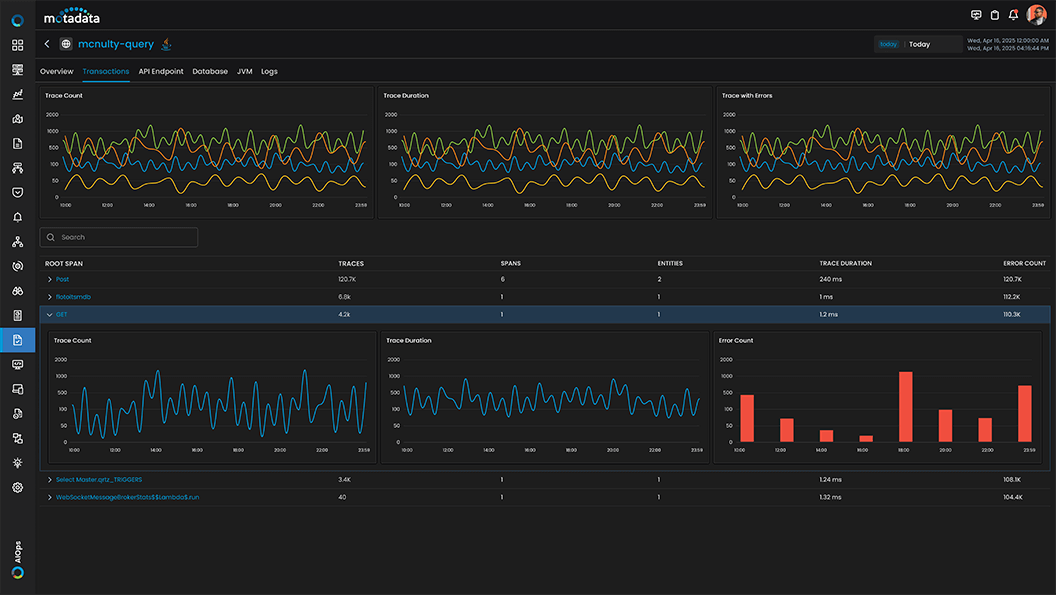Click inside the Search field above the table
This screenshot has height=595, width=1056.
pos(118,237)
